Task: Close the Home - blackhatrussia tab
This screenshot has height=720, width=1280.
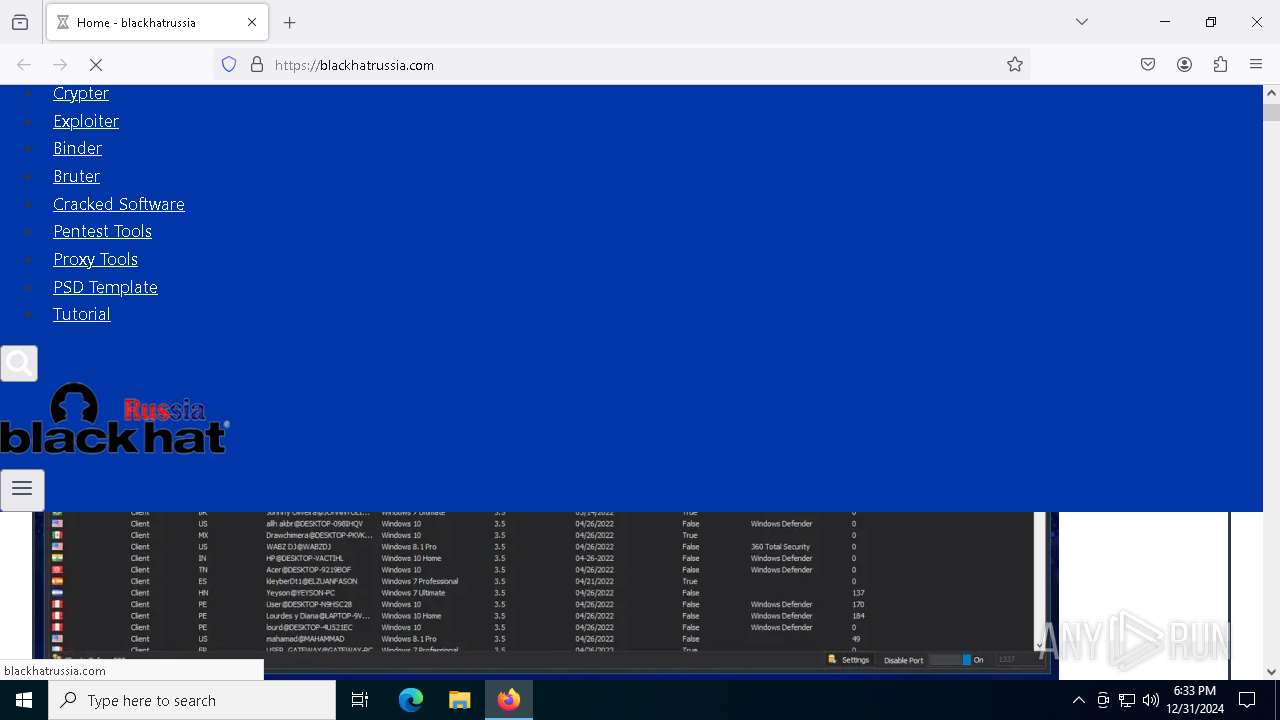Action: pos(252,22)
